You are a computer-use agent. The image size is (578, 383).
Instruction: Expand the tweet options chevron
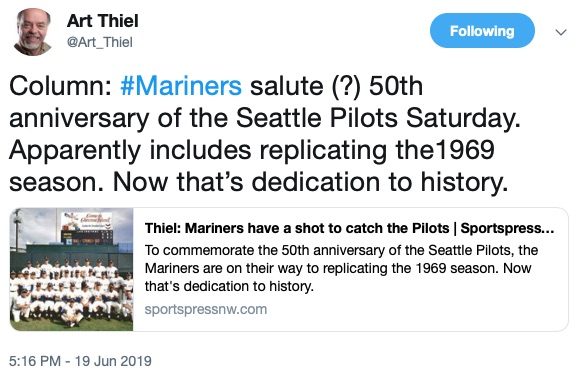tap(561, 32)
